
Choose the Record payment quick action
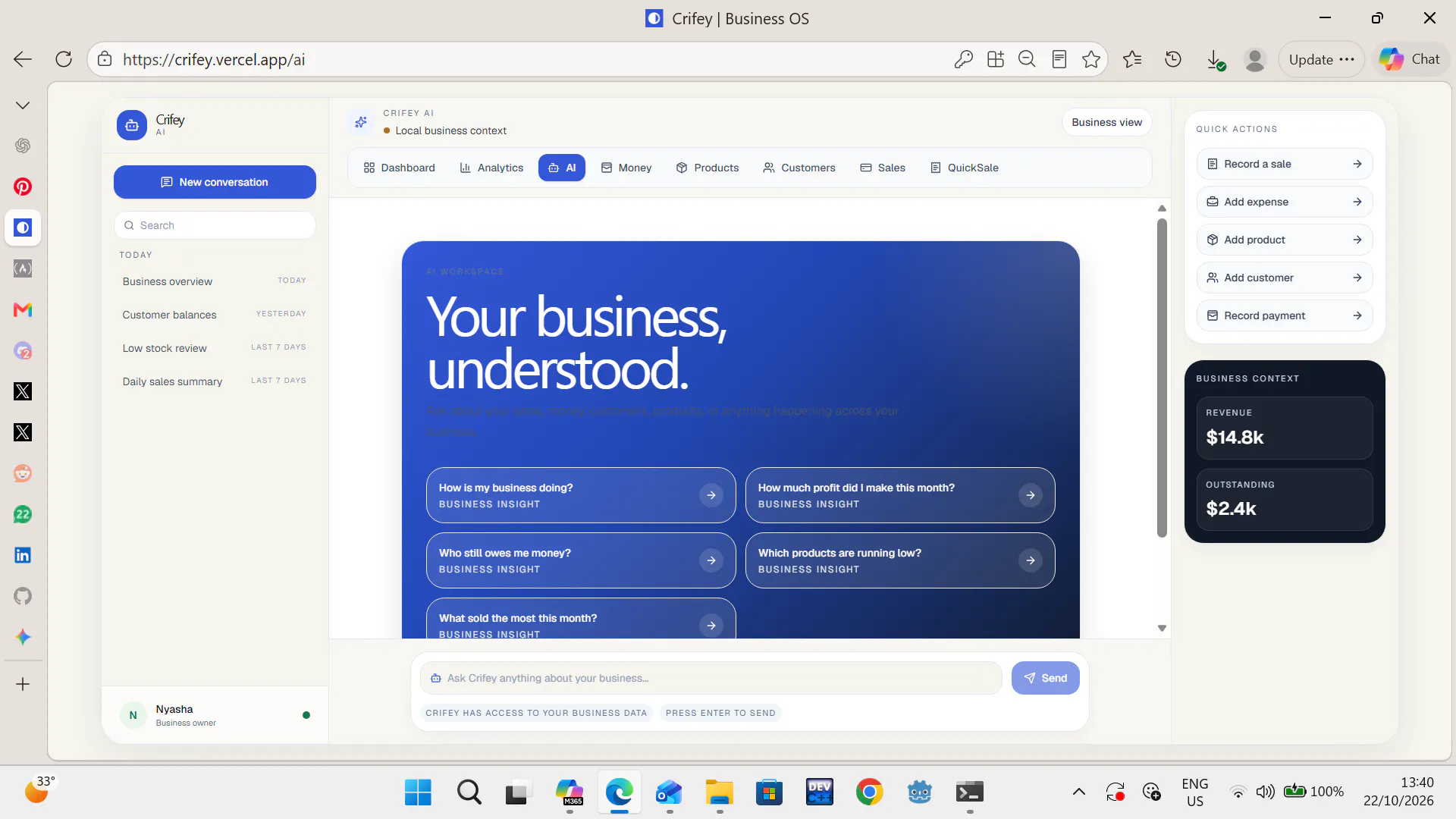click(1285, 315)
